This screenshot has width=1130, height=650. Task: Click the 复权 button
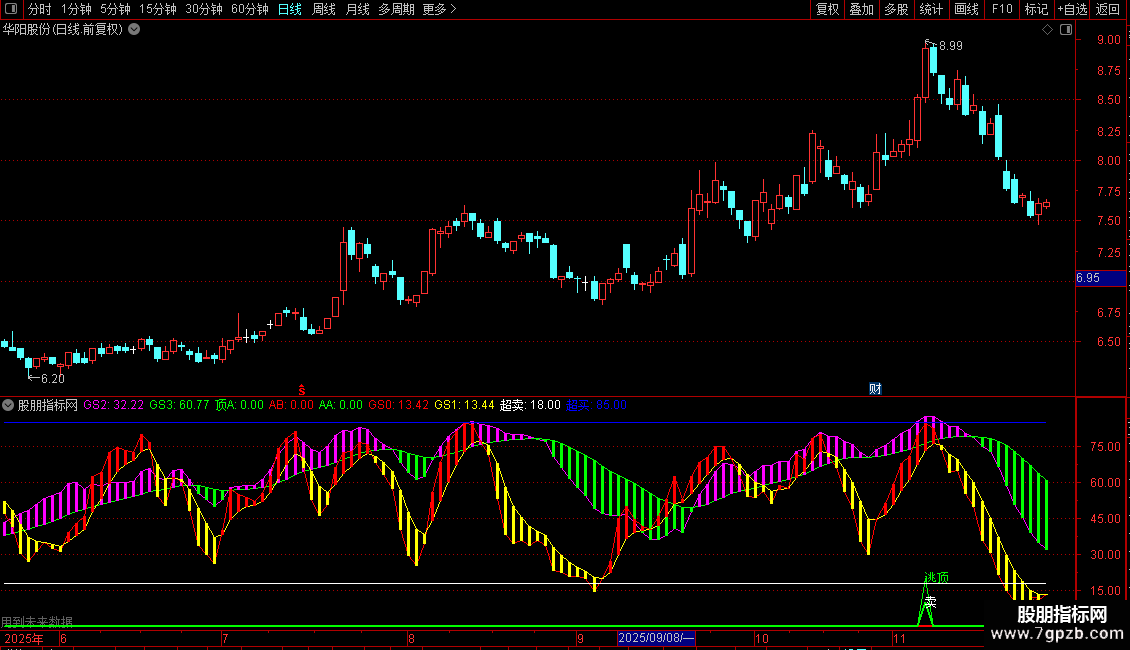click(827, 9)
